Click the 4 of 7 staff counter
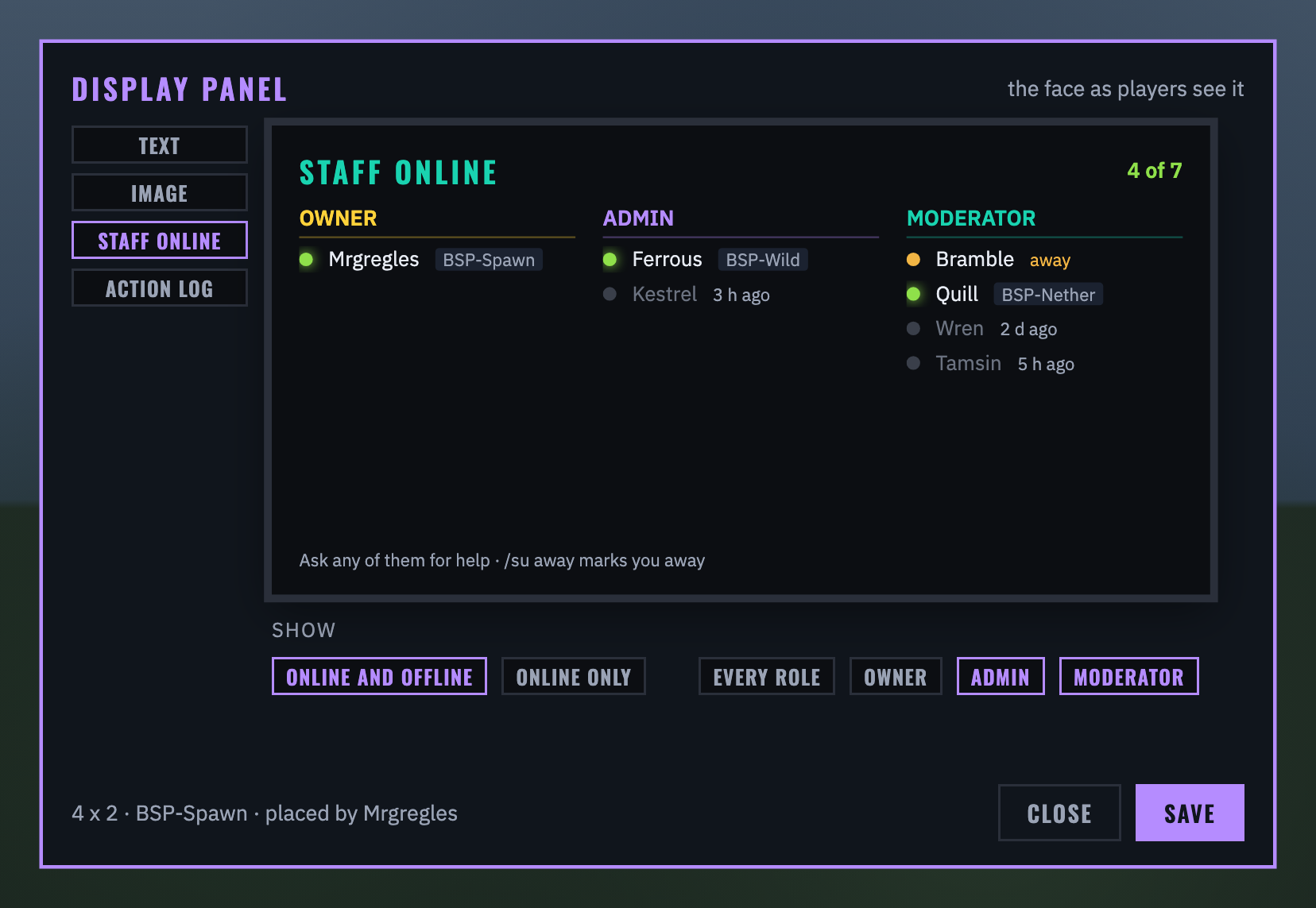1316x908 pixels. 1155,170
